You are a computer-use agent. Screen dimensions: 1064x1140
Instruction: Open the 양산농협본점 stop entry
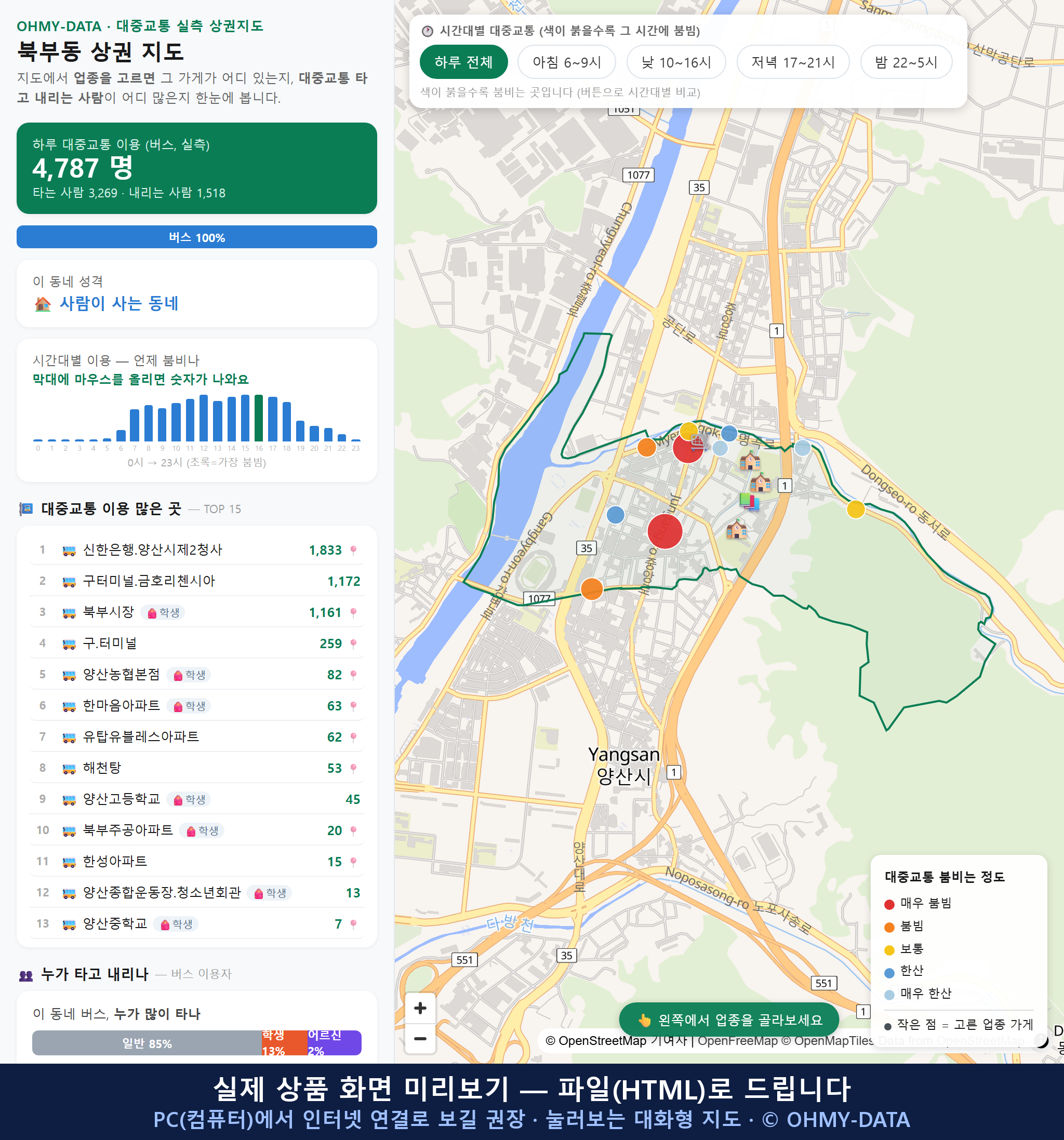point(197,674)
